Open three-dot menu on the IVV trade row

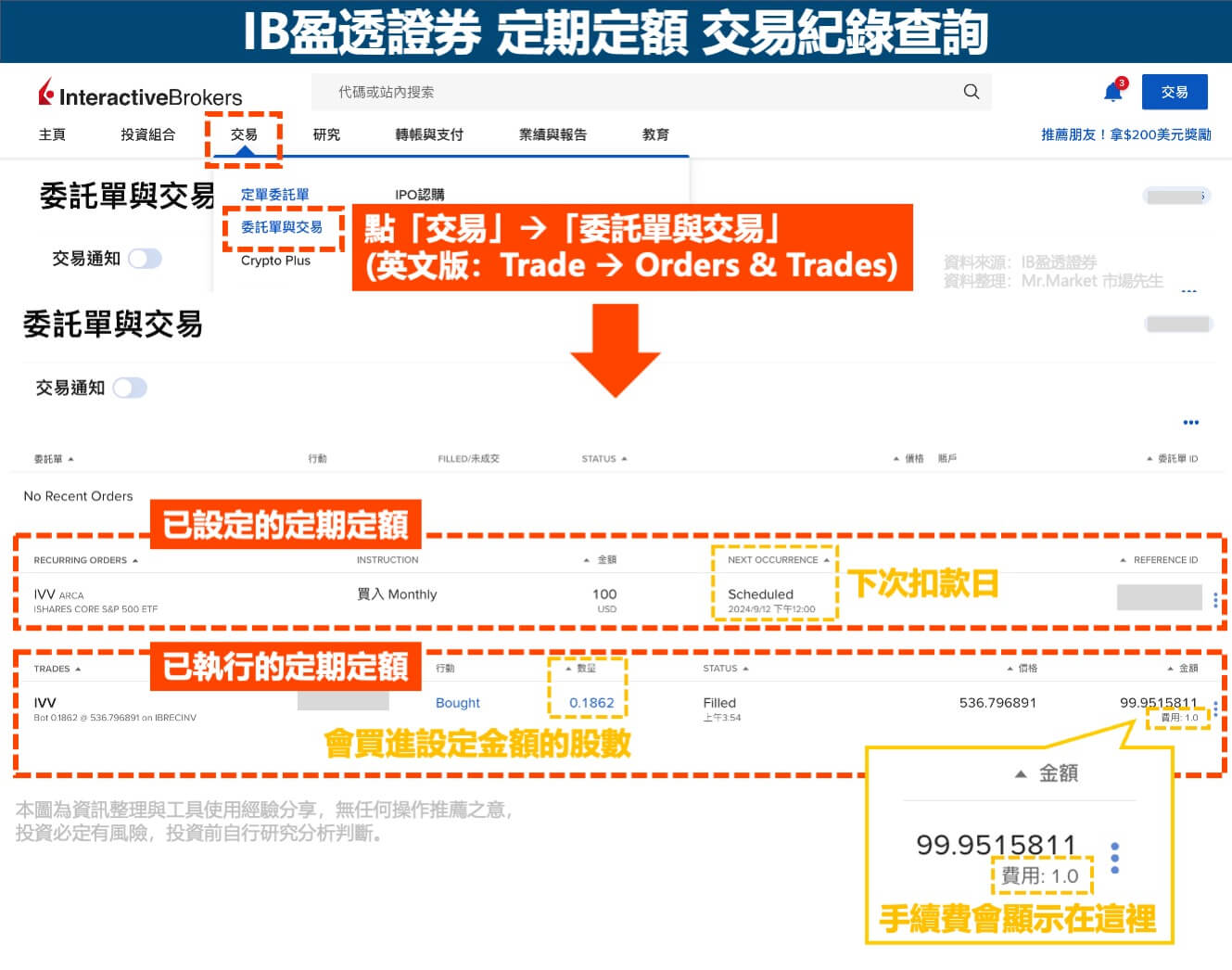[x=1215, y=708]
